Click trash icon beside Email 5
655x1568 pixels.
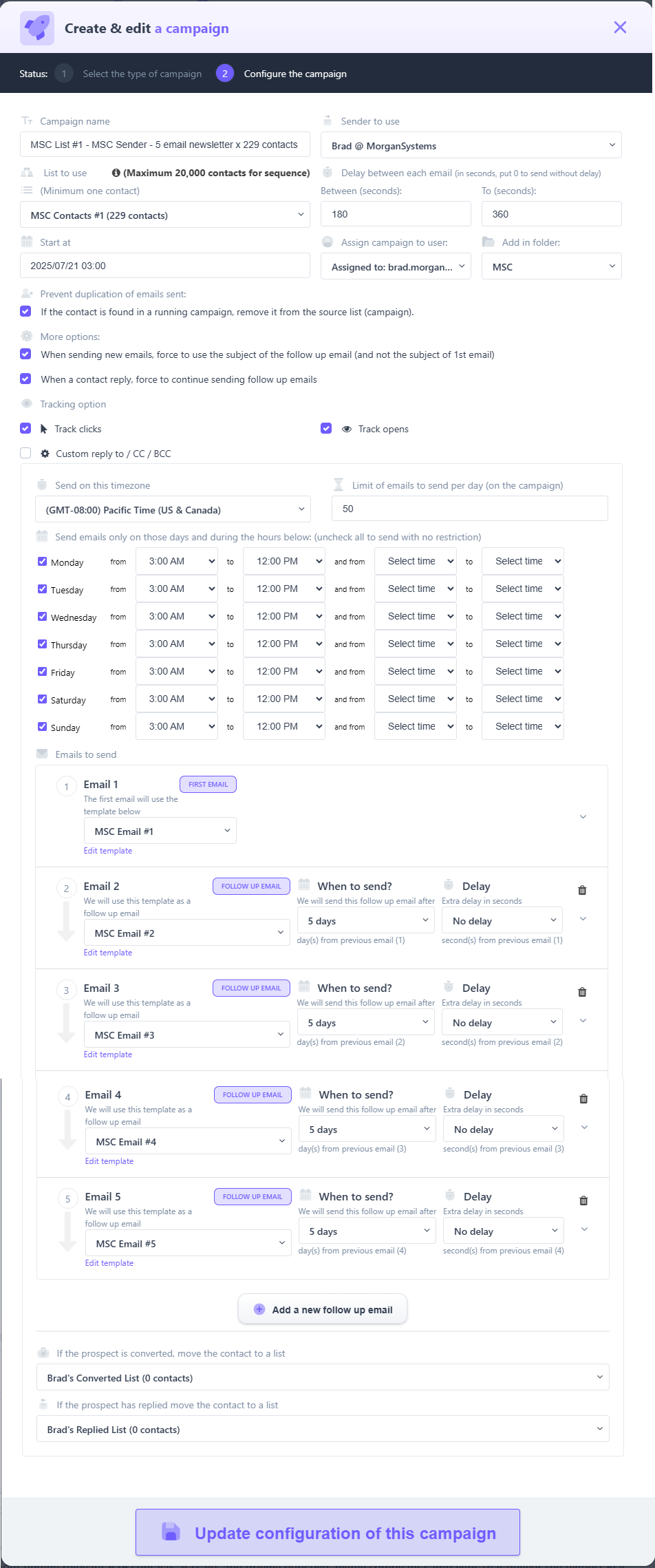pos(583,1200)
